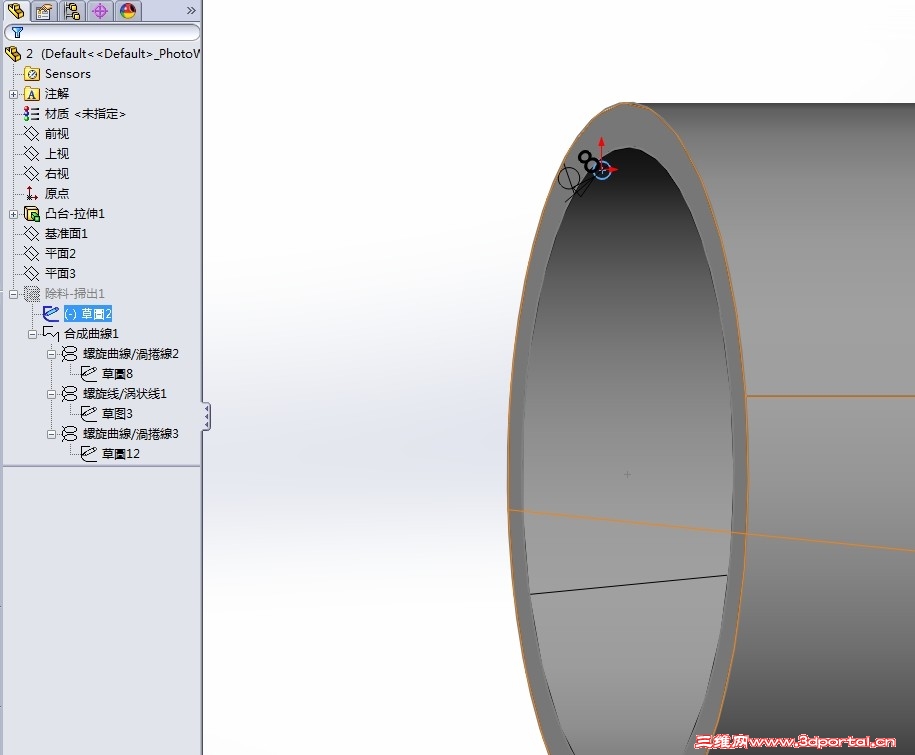Click the feature tree filter field

(x=102, y=32)
